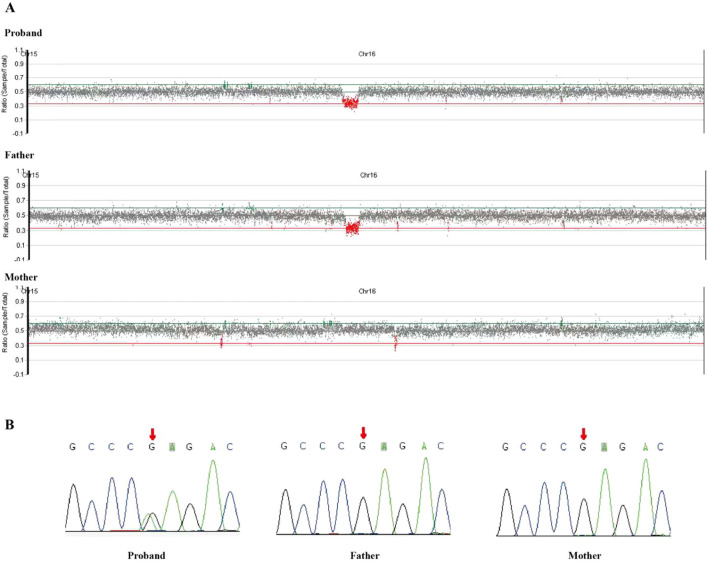Click the tallest green peak in the Proband chromatogram

[x=213, y=494]
